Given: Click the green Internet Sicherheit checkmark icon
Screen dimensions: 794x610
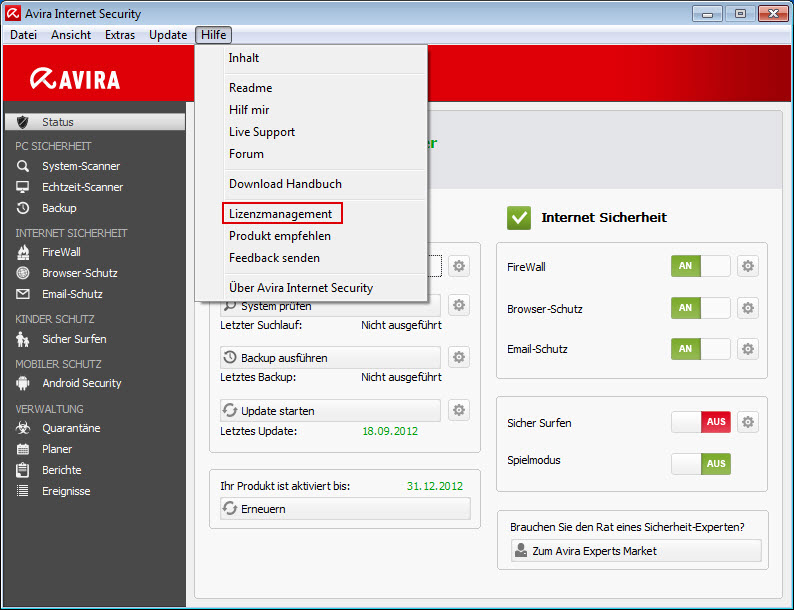Looking at the screenshot, I should point(519,218).
